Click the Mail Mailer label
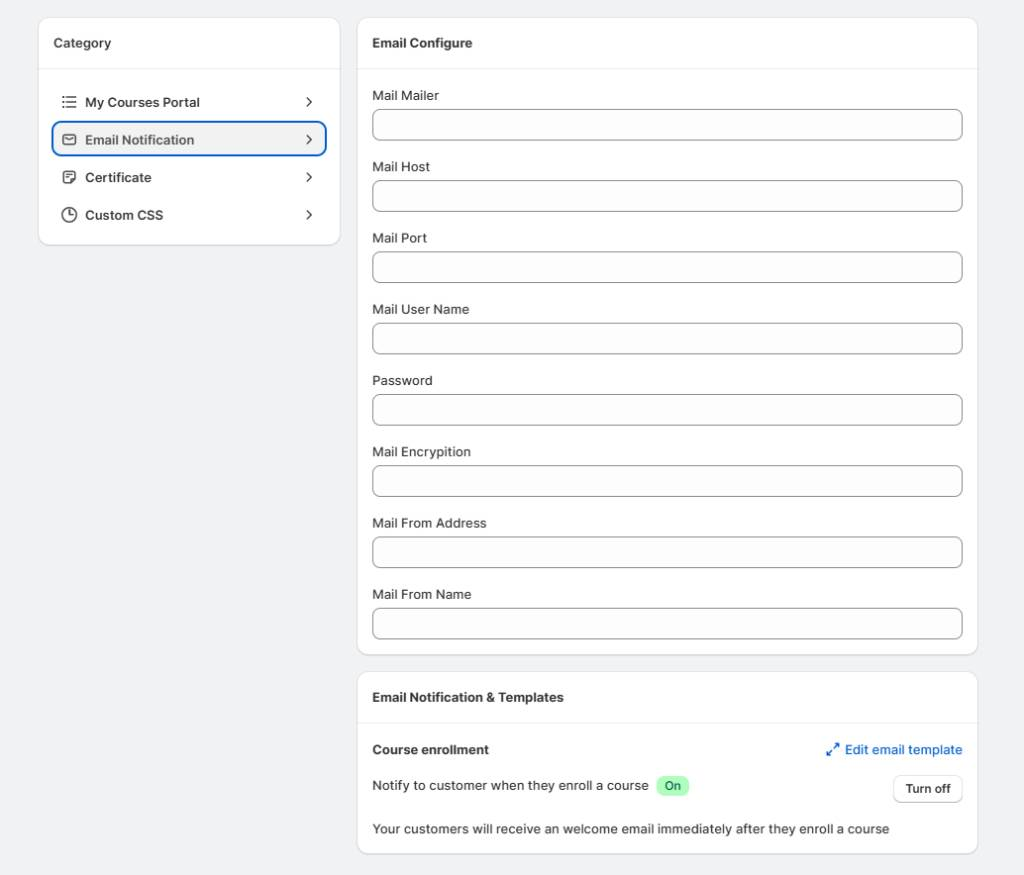This screenshot has width=1024, height=875. [x=406, y=95]
